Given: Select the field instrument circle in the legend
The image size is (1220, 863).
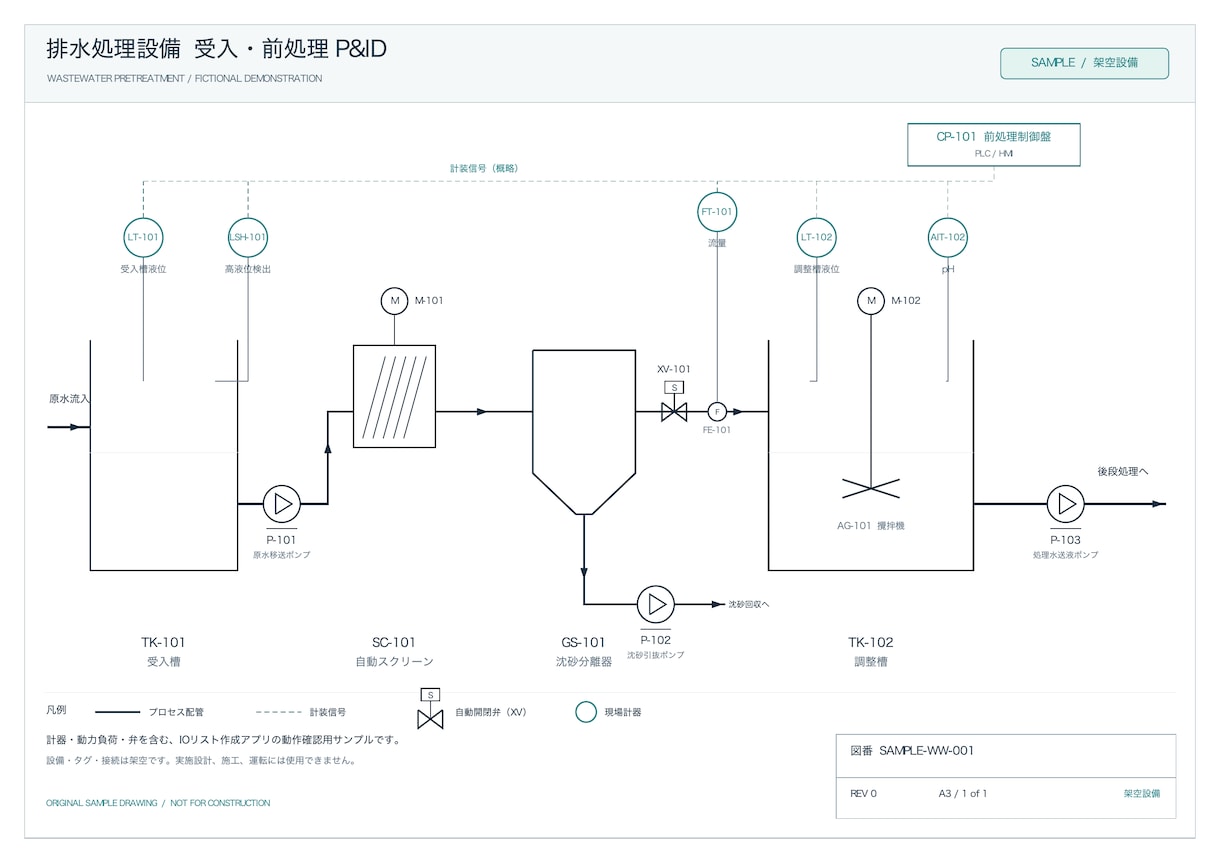Looking at the screenshot, I should point(586,712).
